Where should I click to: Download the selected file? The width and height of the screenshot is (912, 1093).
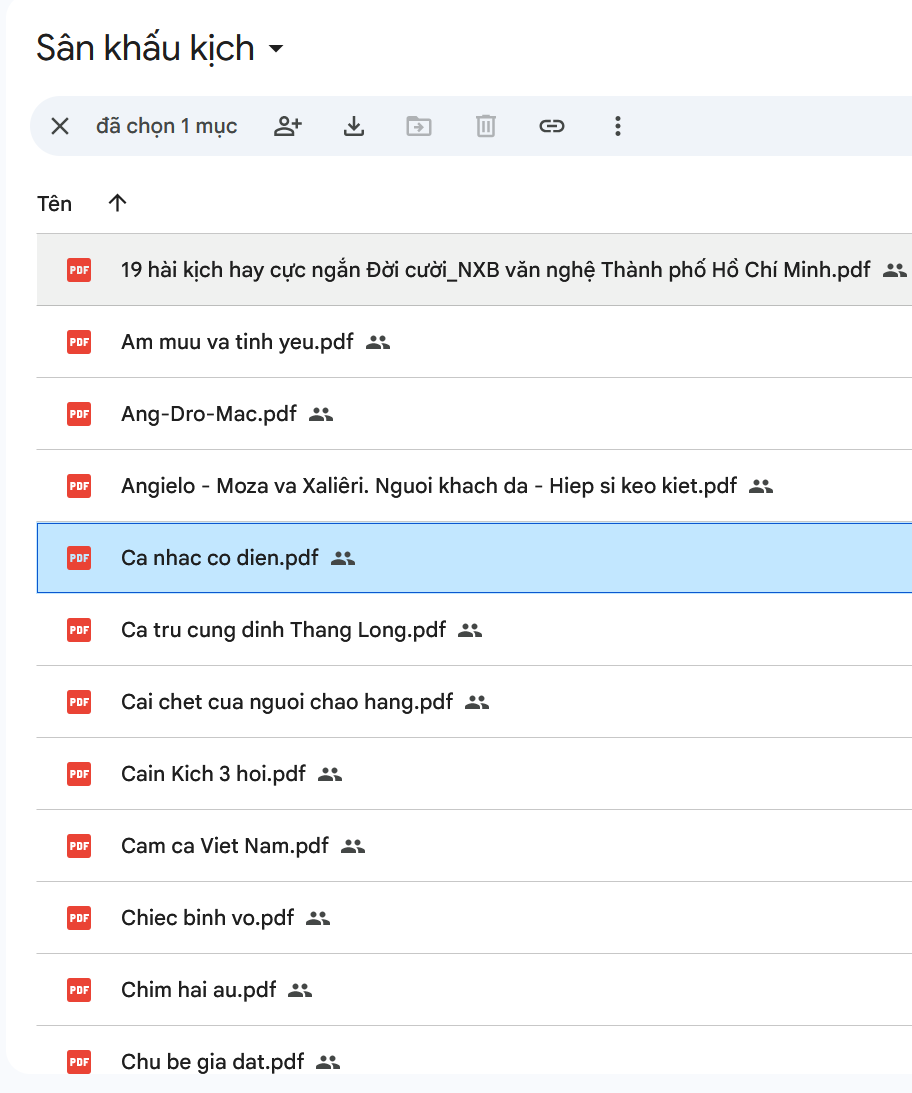[x=353, y=126]
